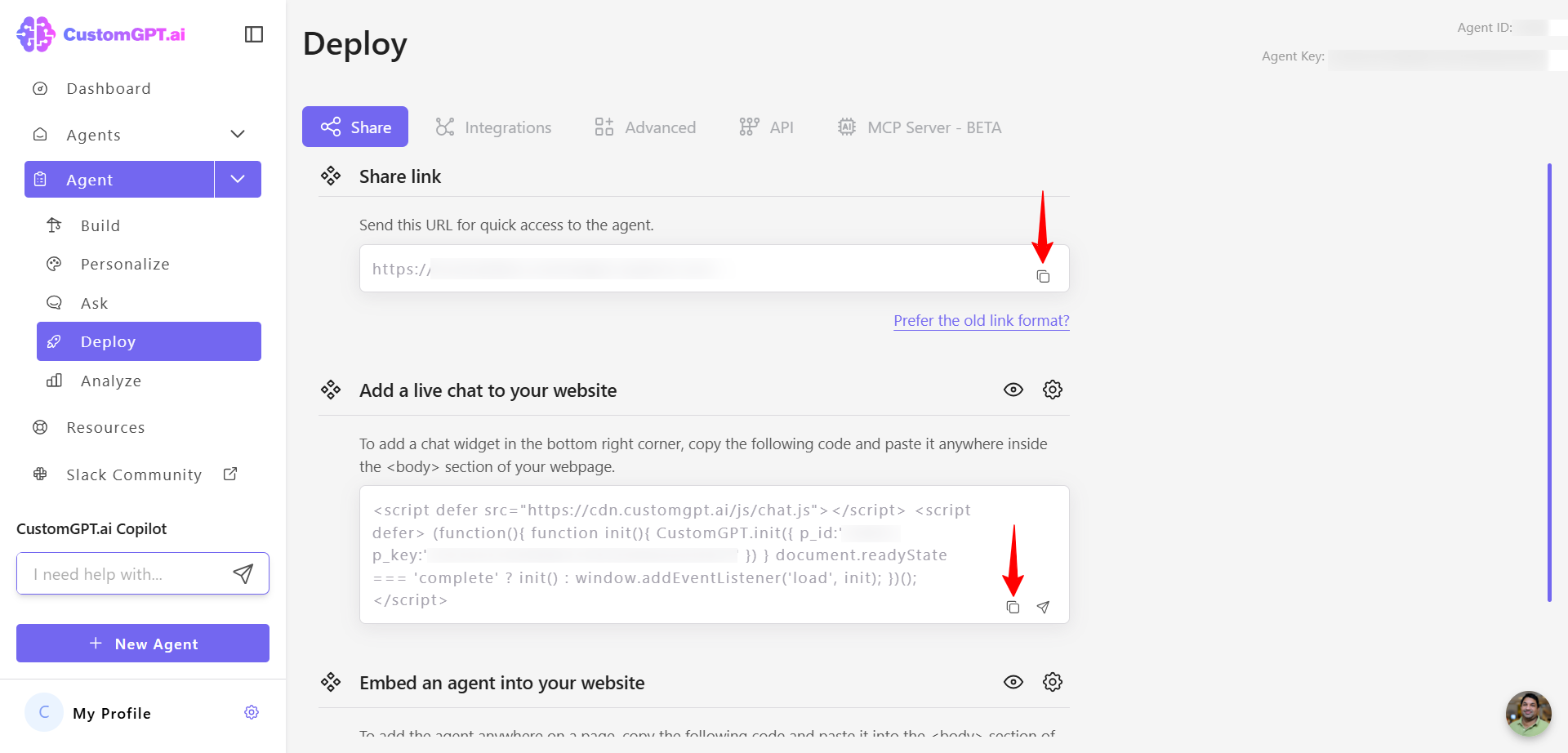Viewport: 1568px width, 753px height.
Task: Click the Analyze bar chart icon
Action: [x=54, y=381]
